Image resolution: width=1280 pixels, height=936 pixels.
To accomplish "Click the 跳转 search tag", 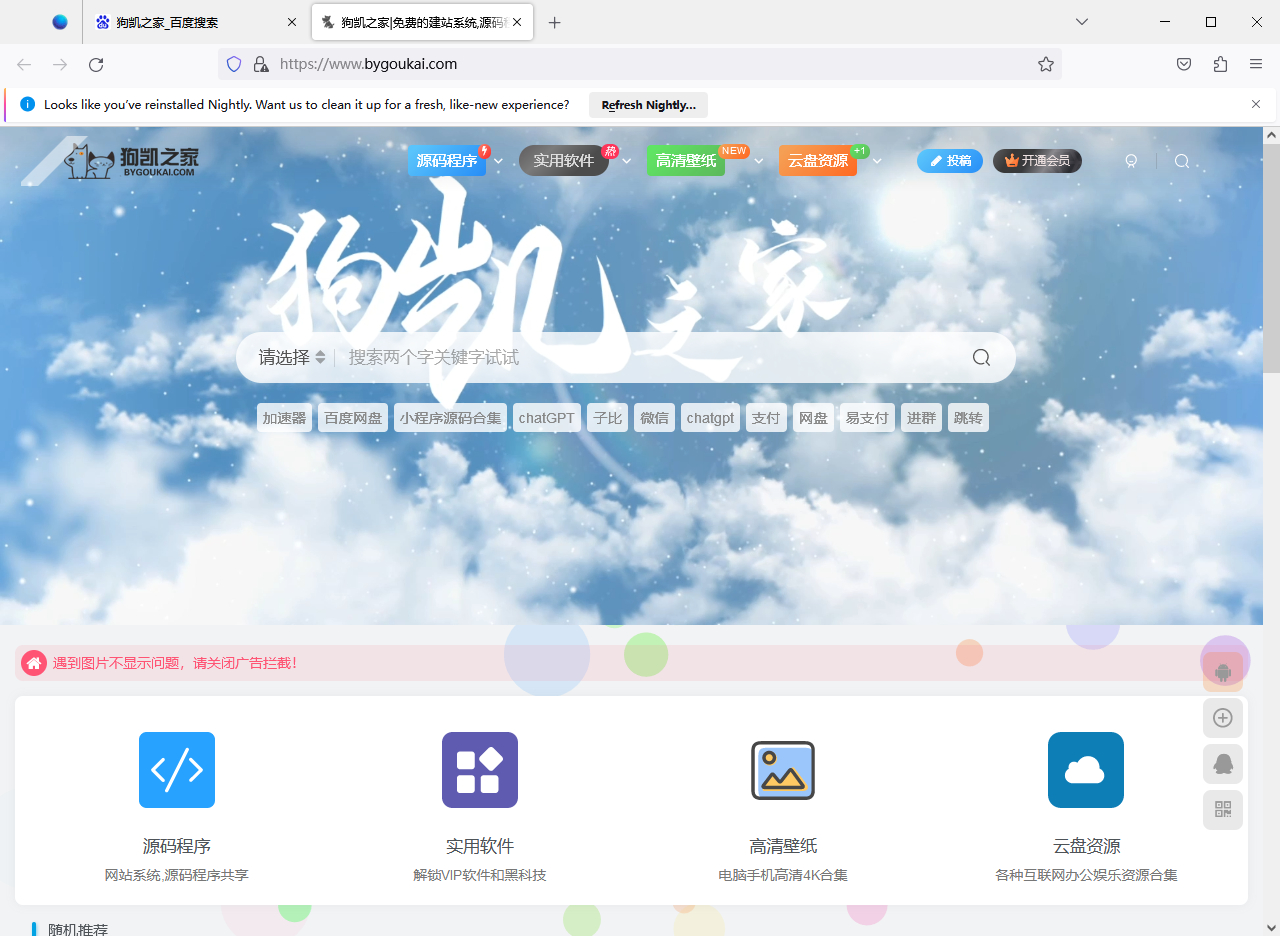I will pos(969,418).
